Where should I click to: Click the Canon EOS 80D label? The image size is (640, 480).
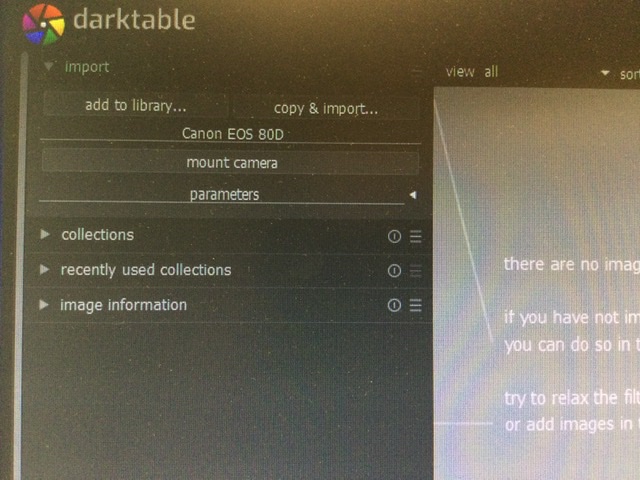pyautogui.click(x=233, y=134)
